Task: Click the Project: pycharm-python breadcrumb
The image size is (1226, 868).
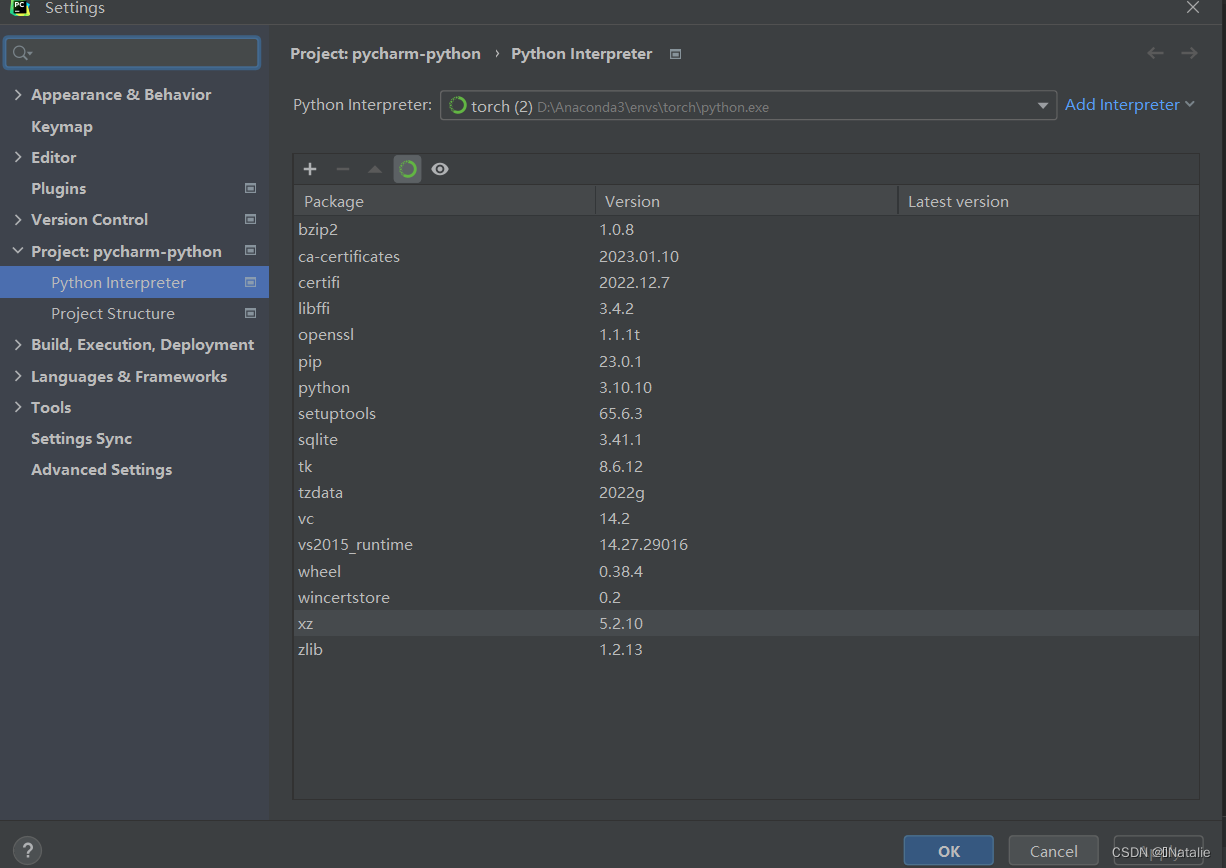Action: click(385, 54)
